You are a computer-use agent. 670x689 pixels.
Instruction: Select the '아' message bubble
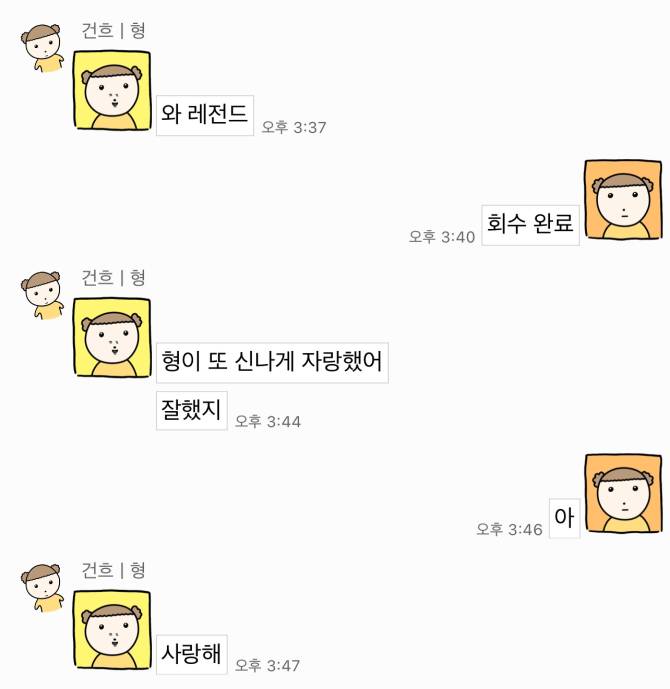point(565,518)
